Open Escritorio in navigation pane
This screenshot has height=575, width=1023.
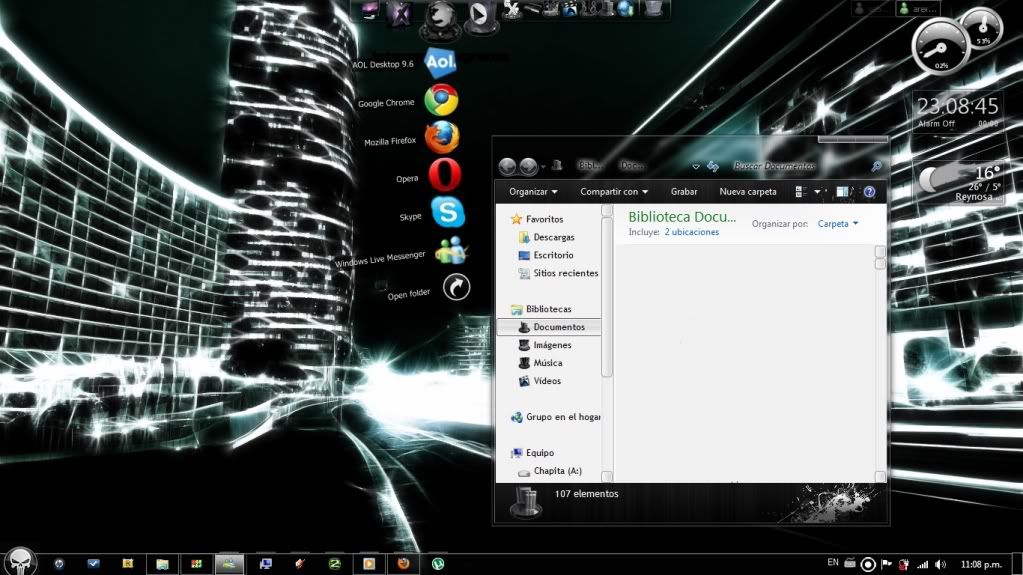click(546, 255)
